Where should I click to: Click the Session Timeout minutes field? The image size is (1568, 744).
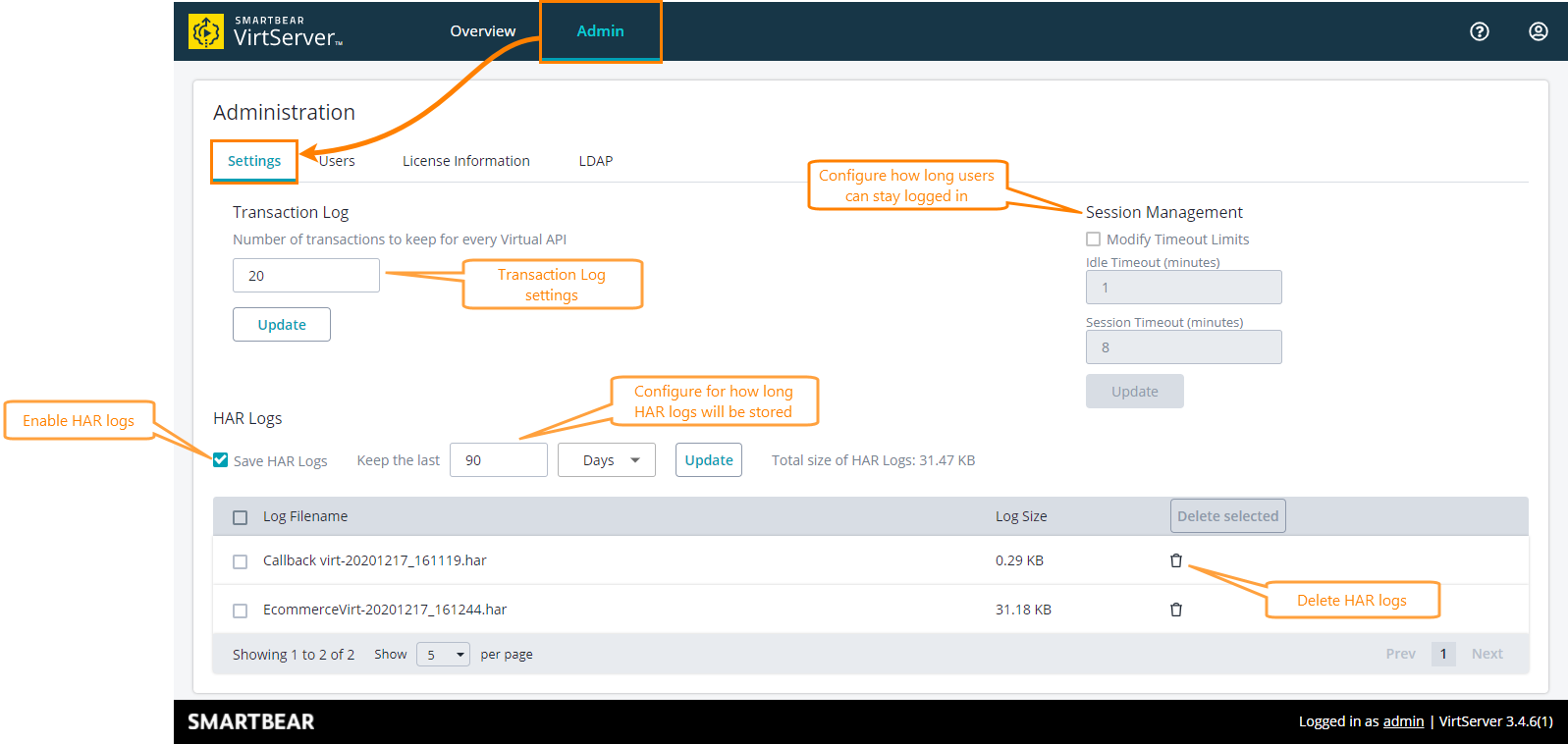1184,347
